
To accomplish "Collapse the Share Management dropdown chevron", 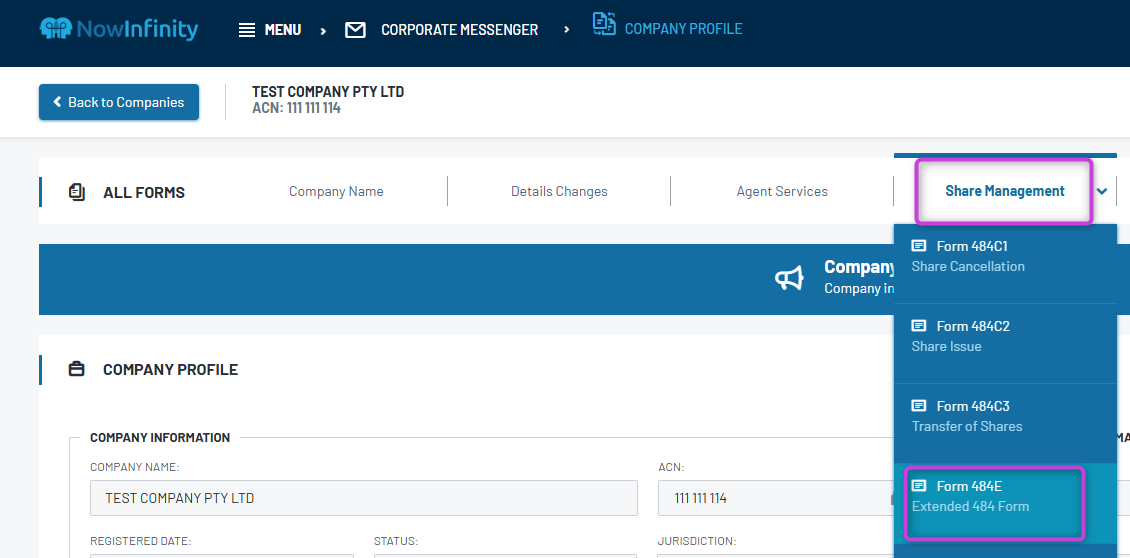I will coord(1101,191).
